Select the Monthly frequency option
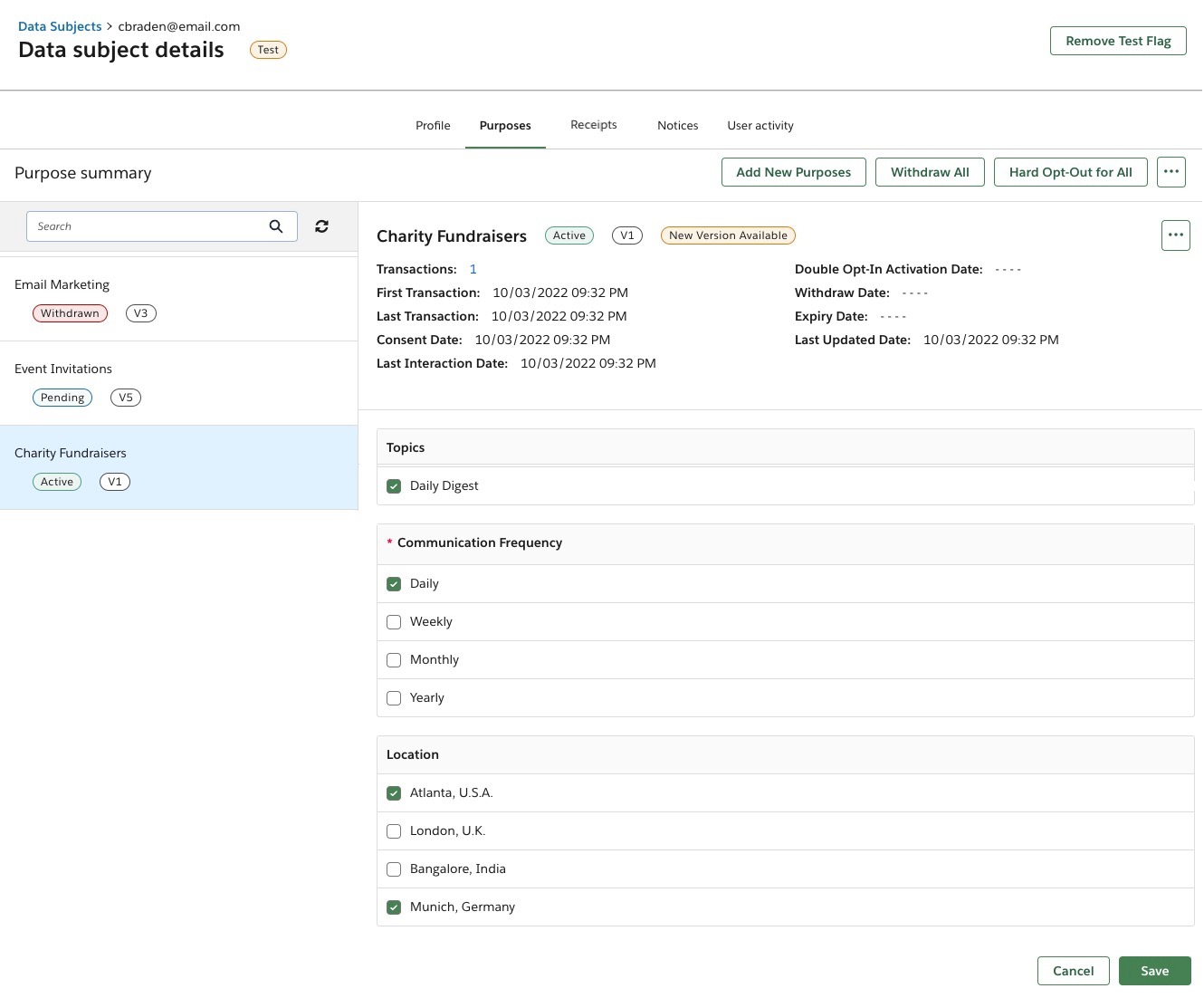1204x998 pixels. [394, 660]
